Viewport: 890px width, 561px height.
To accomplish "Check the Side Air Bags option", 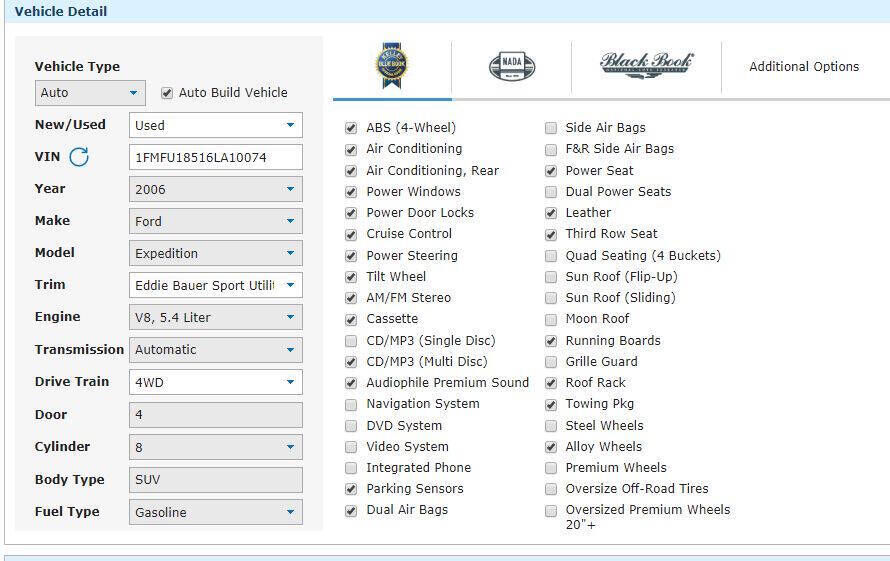I will tap(551, 128).
